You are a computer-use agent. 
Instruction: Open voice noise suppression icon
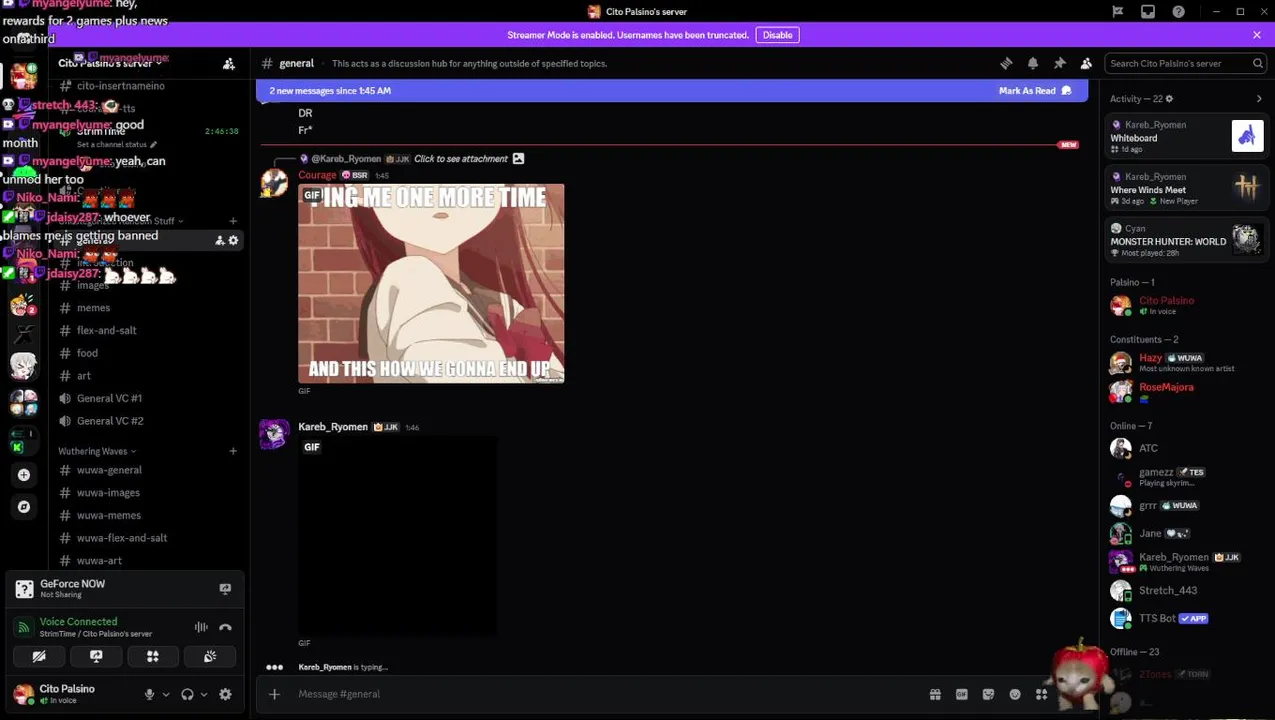201,627
